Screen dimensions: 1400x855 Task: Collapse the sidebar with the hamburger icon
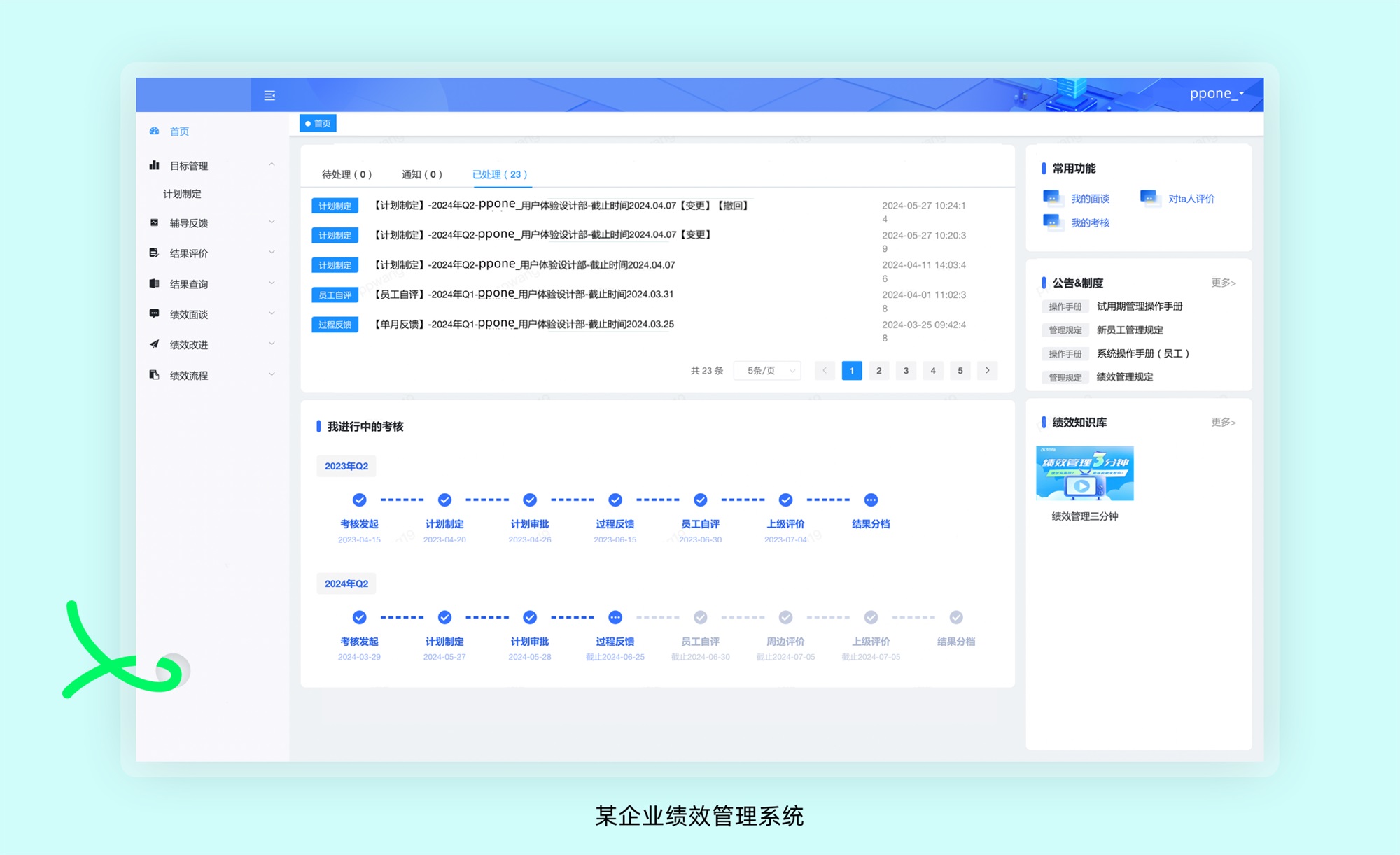pos(269,95)
